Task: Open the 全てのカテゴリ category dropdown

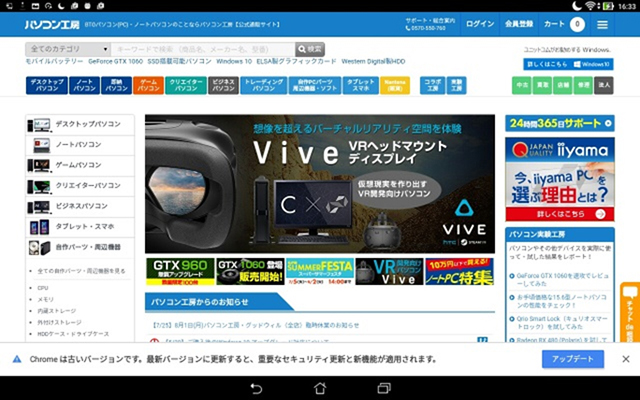Action: point(68,49)
